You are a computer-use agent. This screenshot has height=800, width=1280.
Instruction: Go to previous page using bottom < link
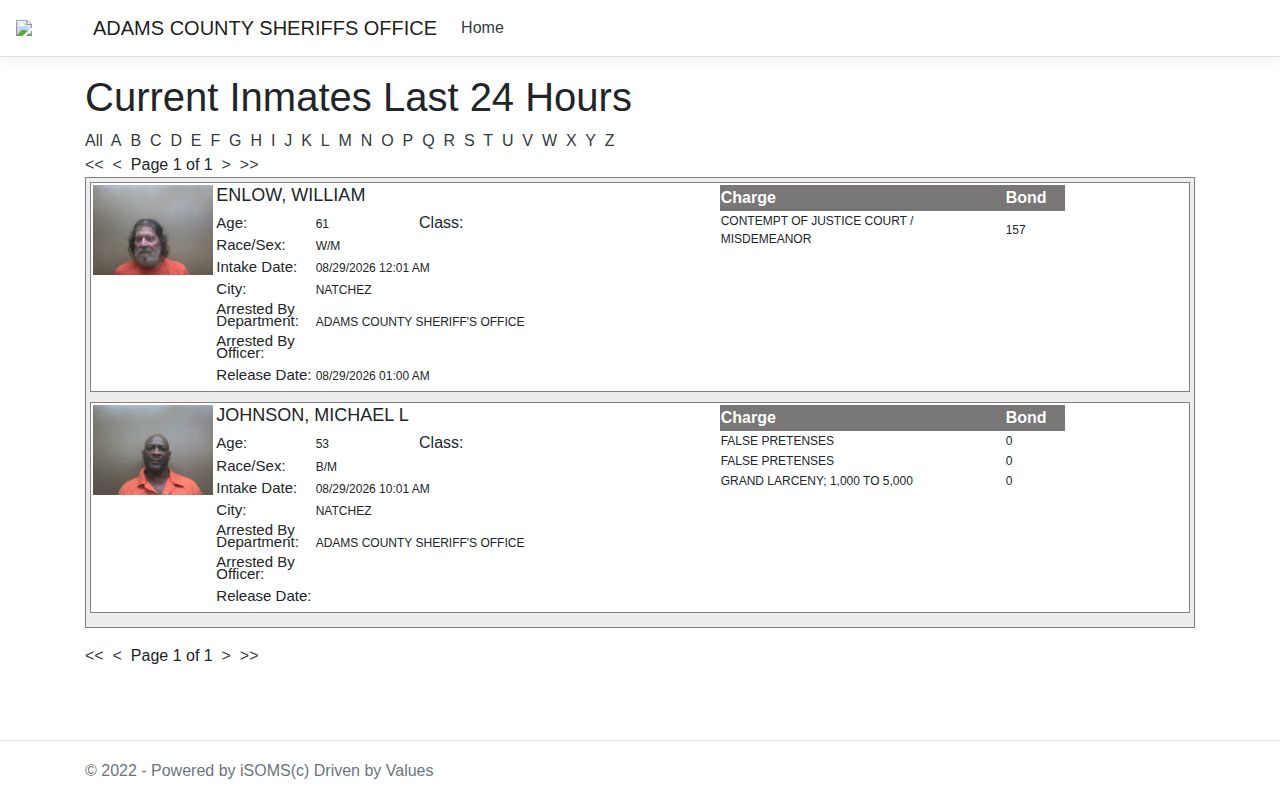tap(117, 656)
